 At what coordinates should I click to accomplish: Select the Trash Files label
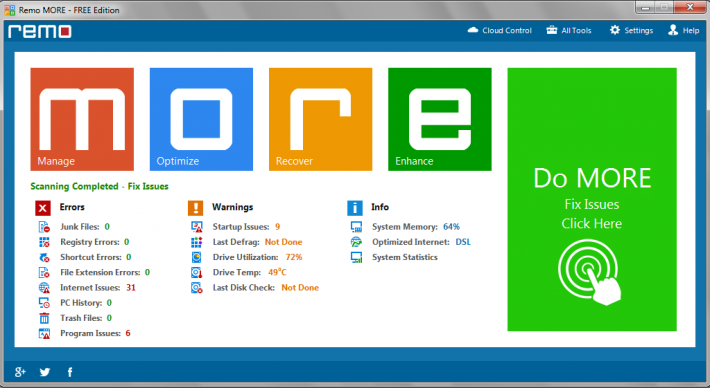pos(81,318)
